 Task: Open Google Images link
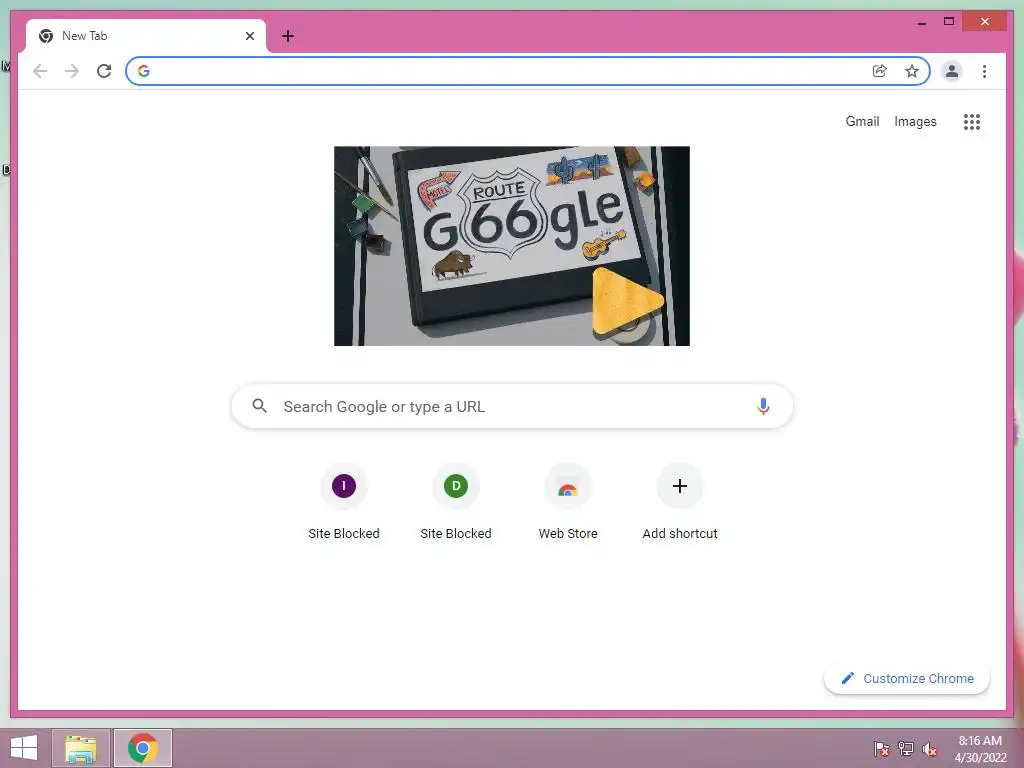(x=915, y=121)
